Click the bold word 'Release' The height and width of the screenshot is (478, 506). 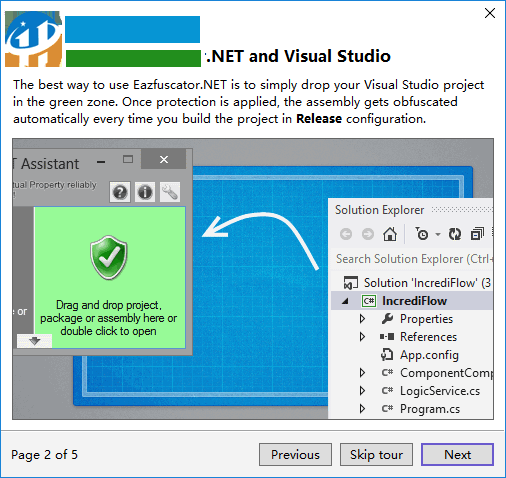[319, 119]
